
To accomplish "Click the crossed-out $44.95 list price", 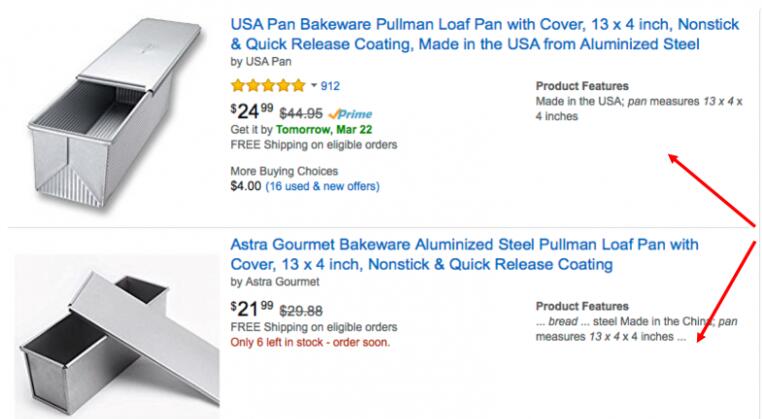I will point(299,113).
